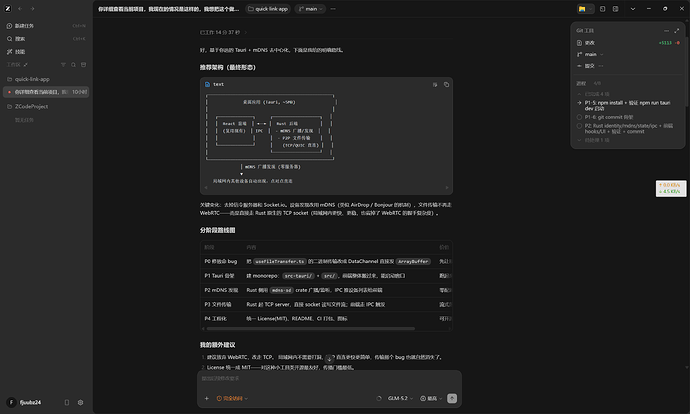Open the orange access mode dropdown
Screen dimensions: 690x414
(x=232, y=399)
